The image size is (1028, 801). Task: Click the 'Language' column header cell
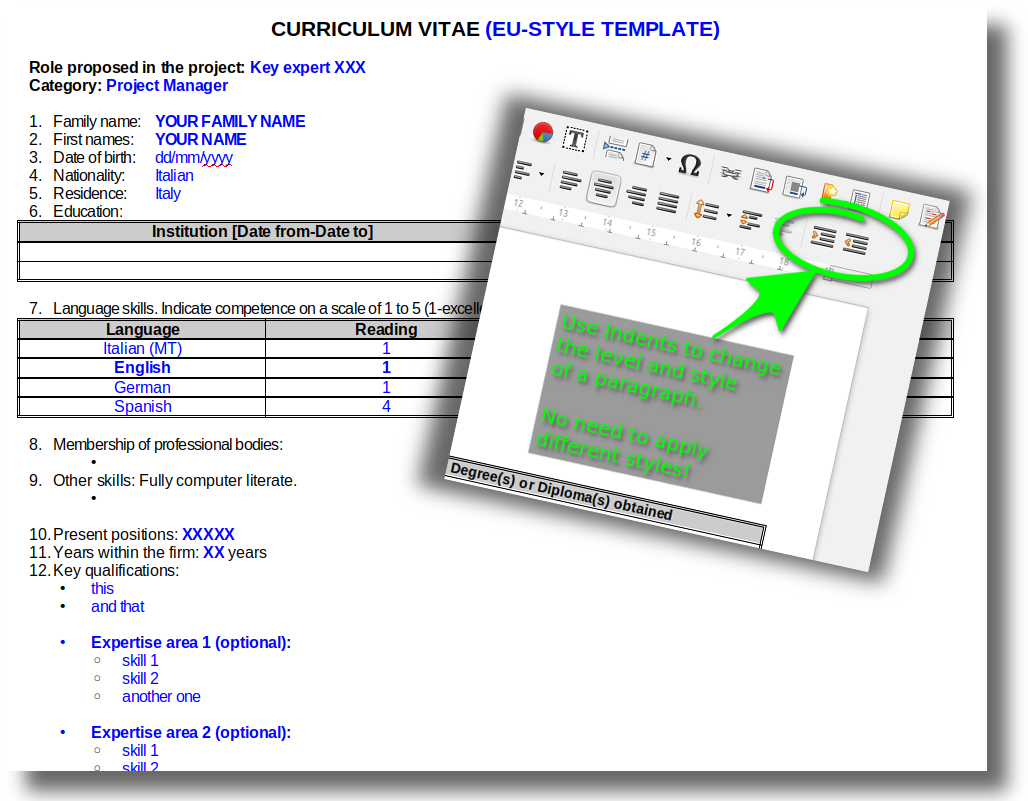(x=142, y=330)
